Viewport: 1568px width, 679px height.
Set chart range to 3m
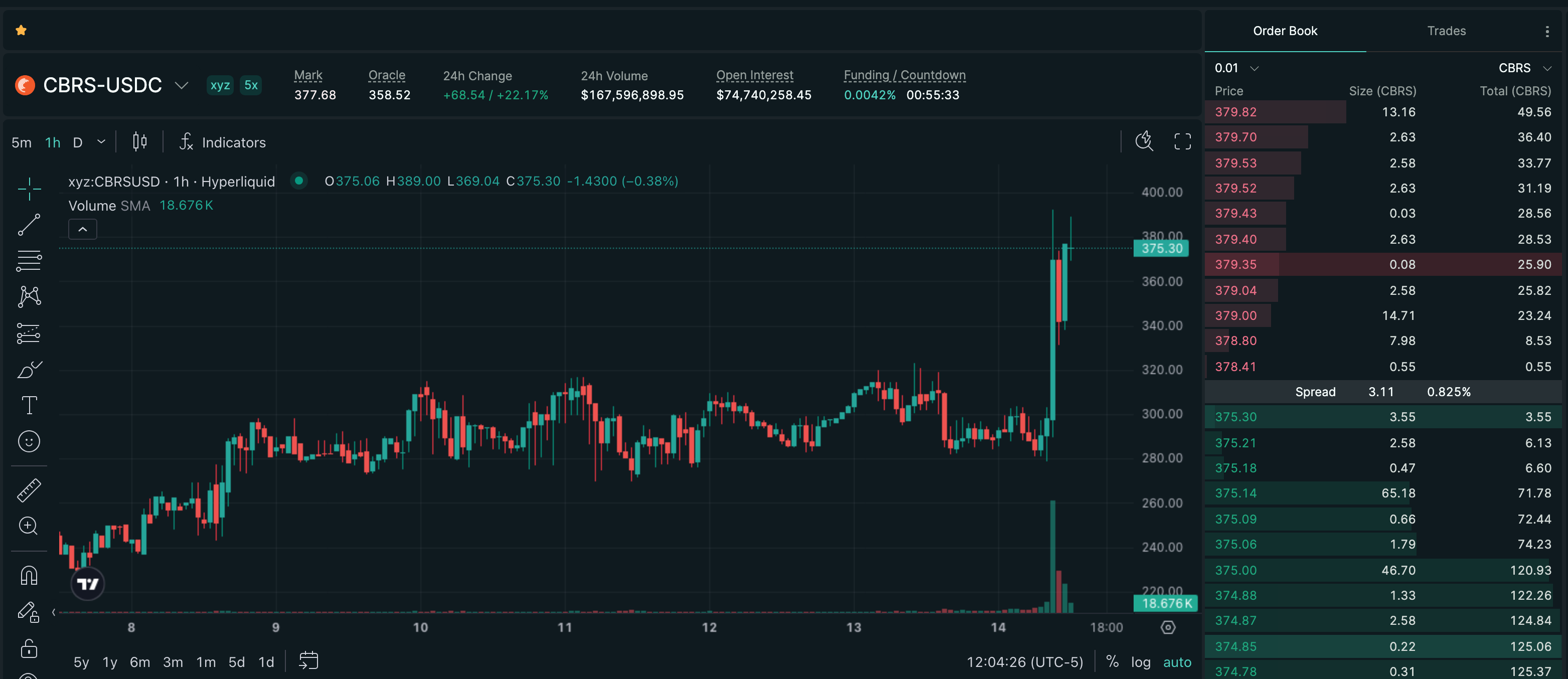tap(173, 662)
